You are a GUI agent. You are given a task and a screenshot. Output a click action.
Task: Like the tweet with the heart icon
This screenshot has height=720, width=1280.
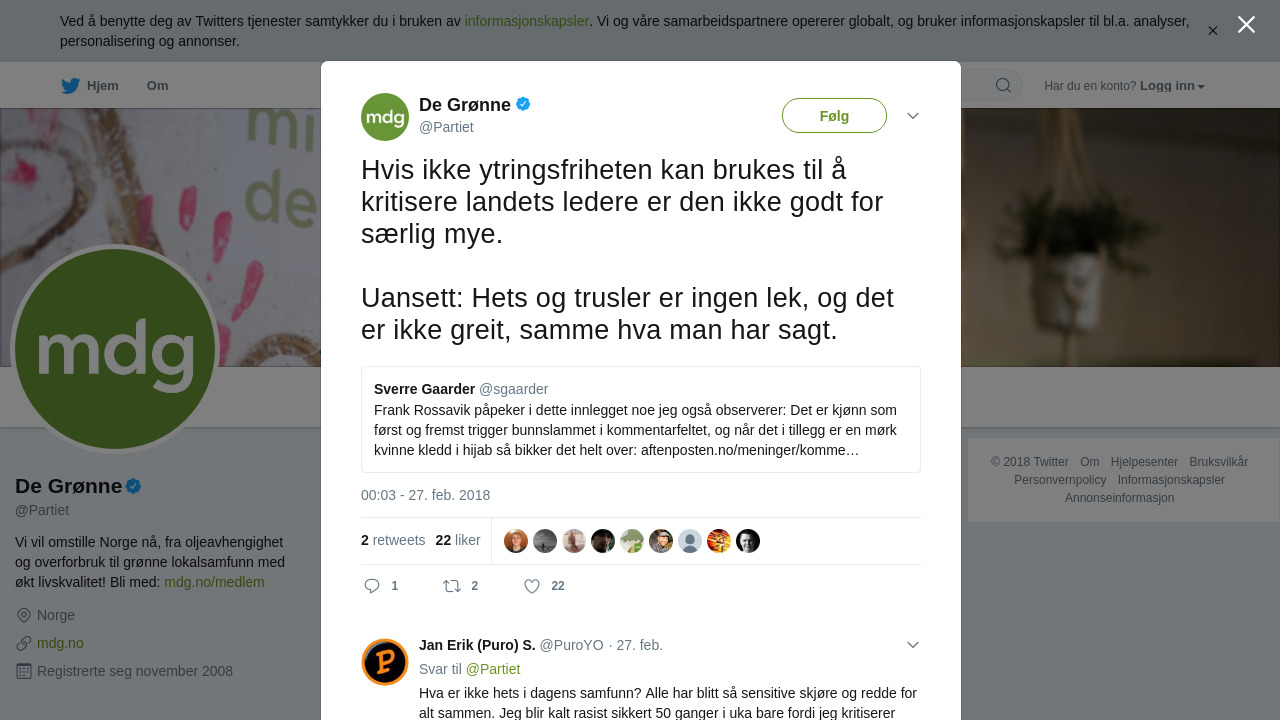point(532,586)
